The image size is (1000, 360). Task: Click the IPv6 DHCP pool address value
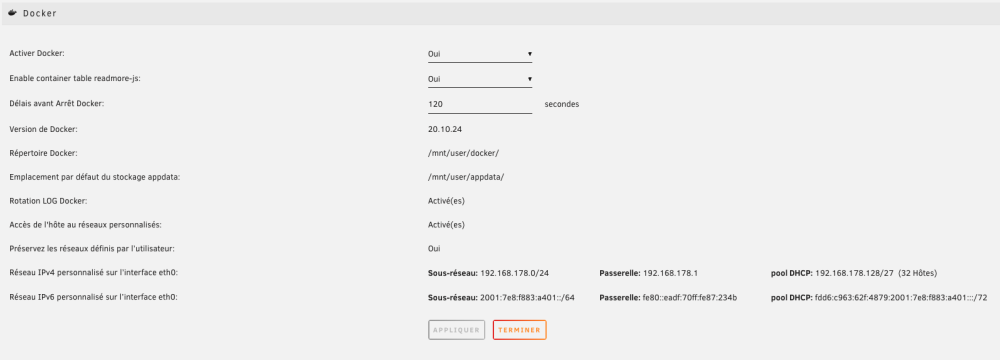[x=901, y=297]
